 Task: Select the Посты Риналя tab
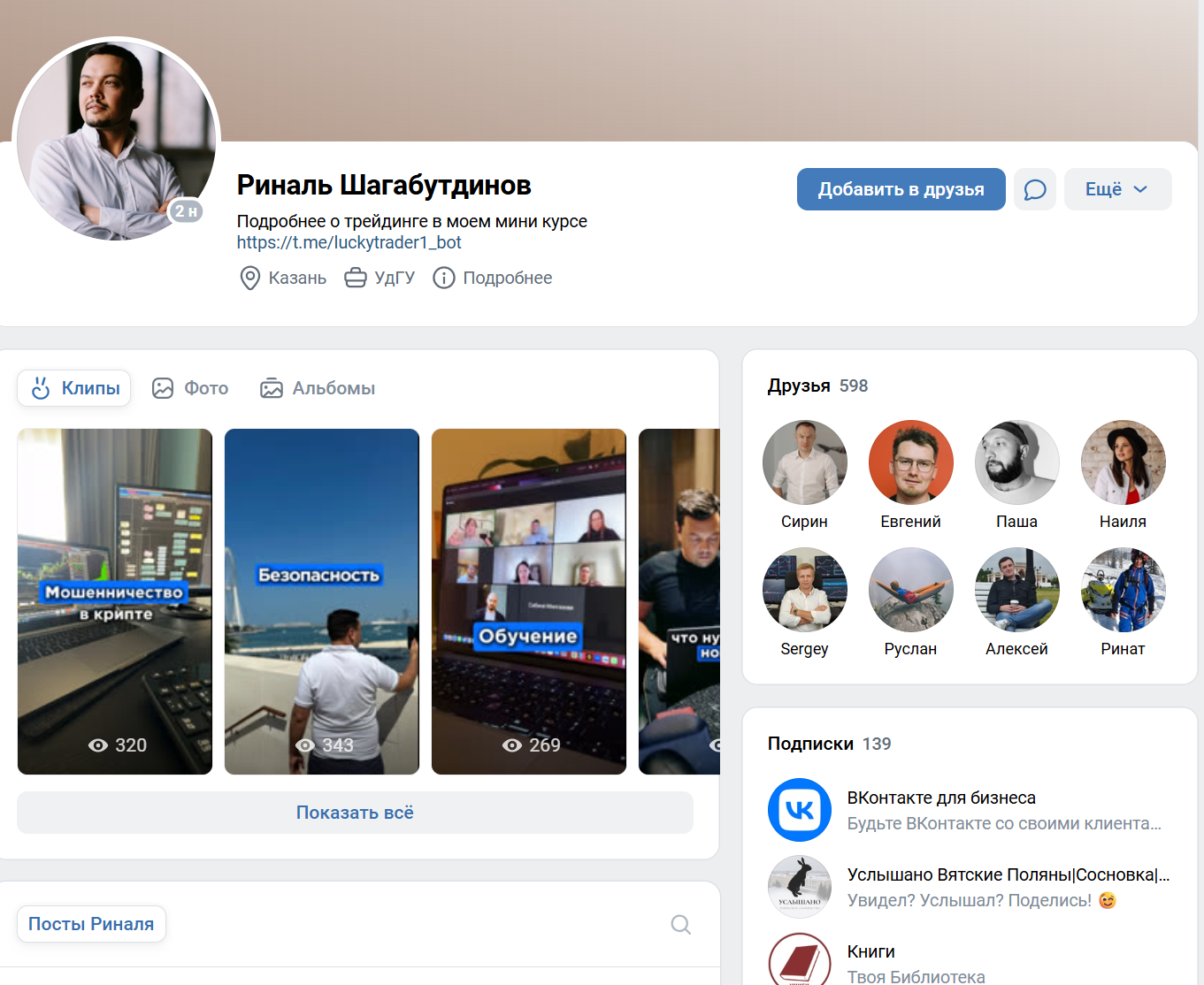(x=91, y=924)
